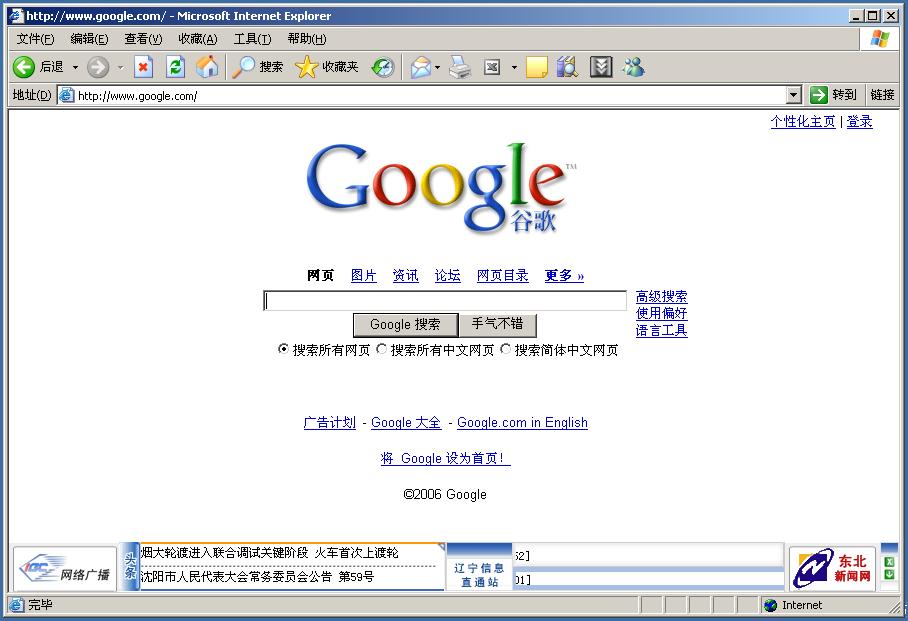Image resolution: width=908 pixels, height=621 pixels.
Task: Open the 语言工具 language tools link
Action: pos(661,331)
